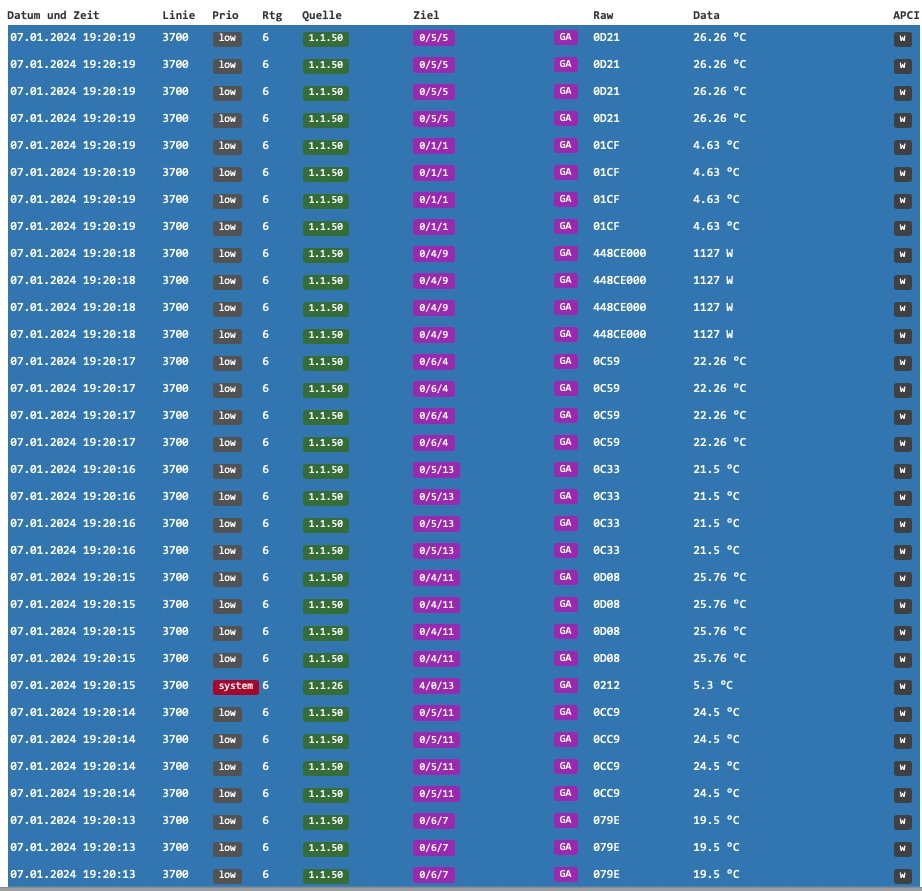The width and height of the screenshot is (922, 891).
Task: Click the topmost 1127 W data value
Action: (x=712, y=254)
